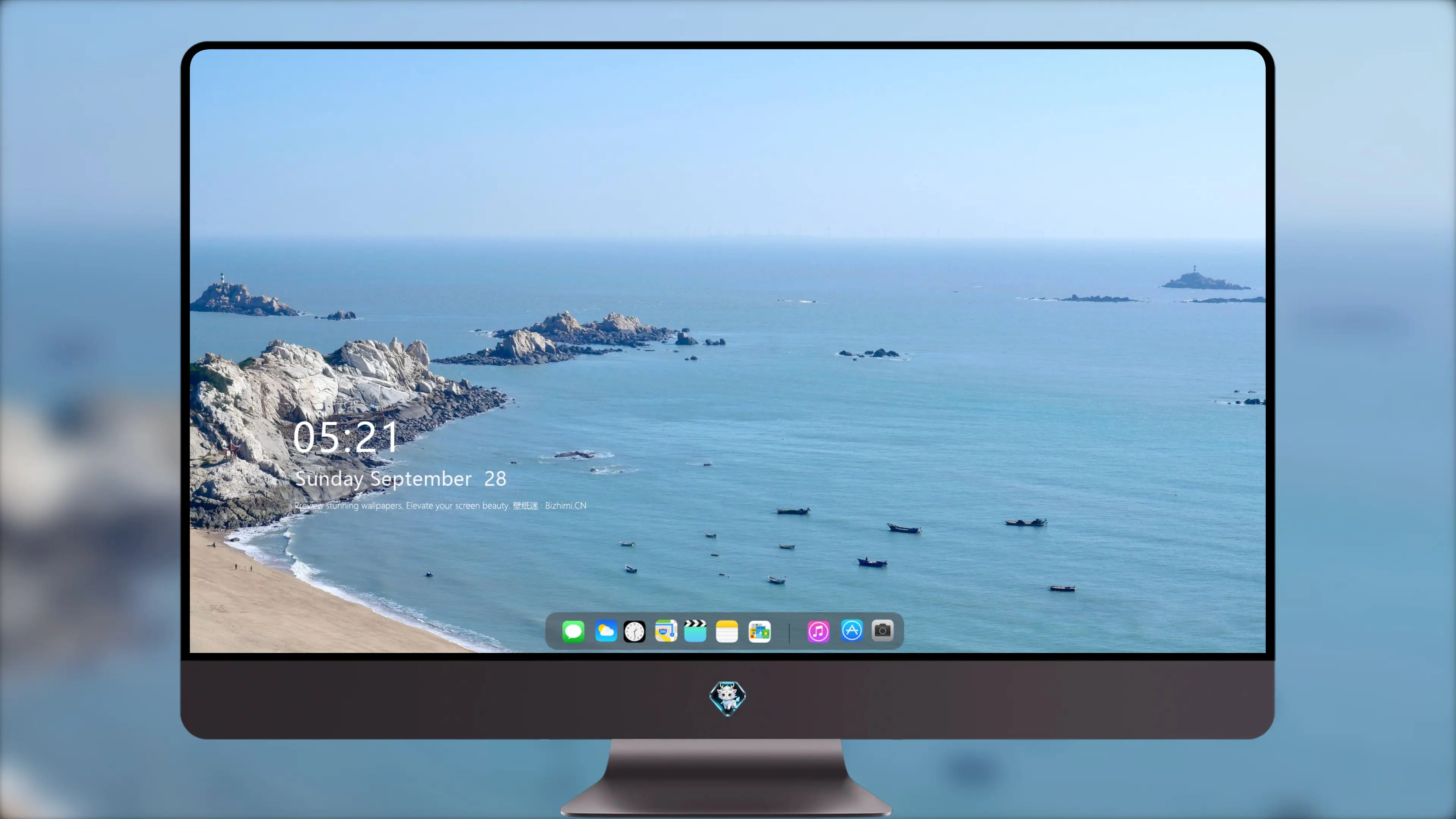Click the dragon logo on monitor chin
1456x819 pixels.
[x=728, y=698]
